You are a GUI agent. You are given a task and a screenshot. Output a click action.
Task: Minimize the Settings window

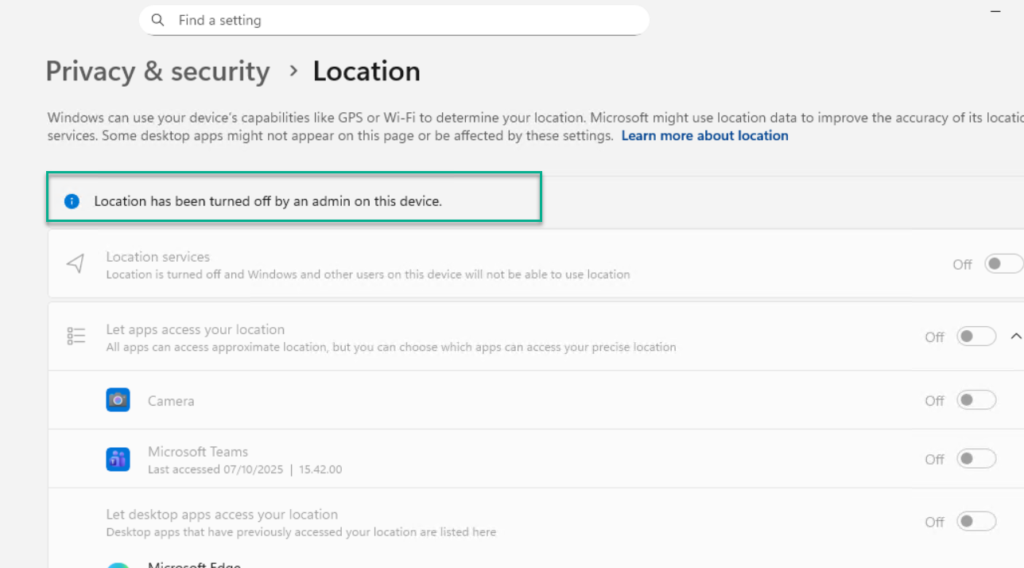[x=995, y=11]
